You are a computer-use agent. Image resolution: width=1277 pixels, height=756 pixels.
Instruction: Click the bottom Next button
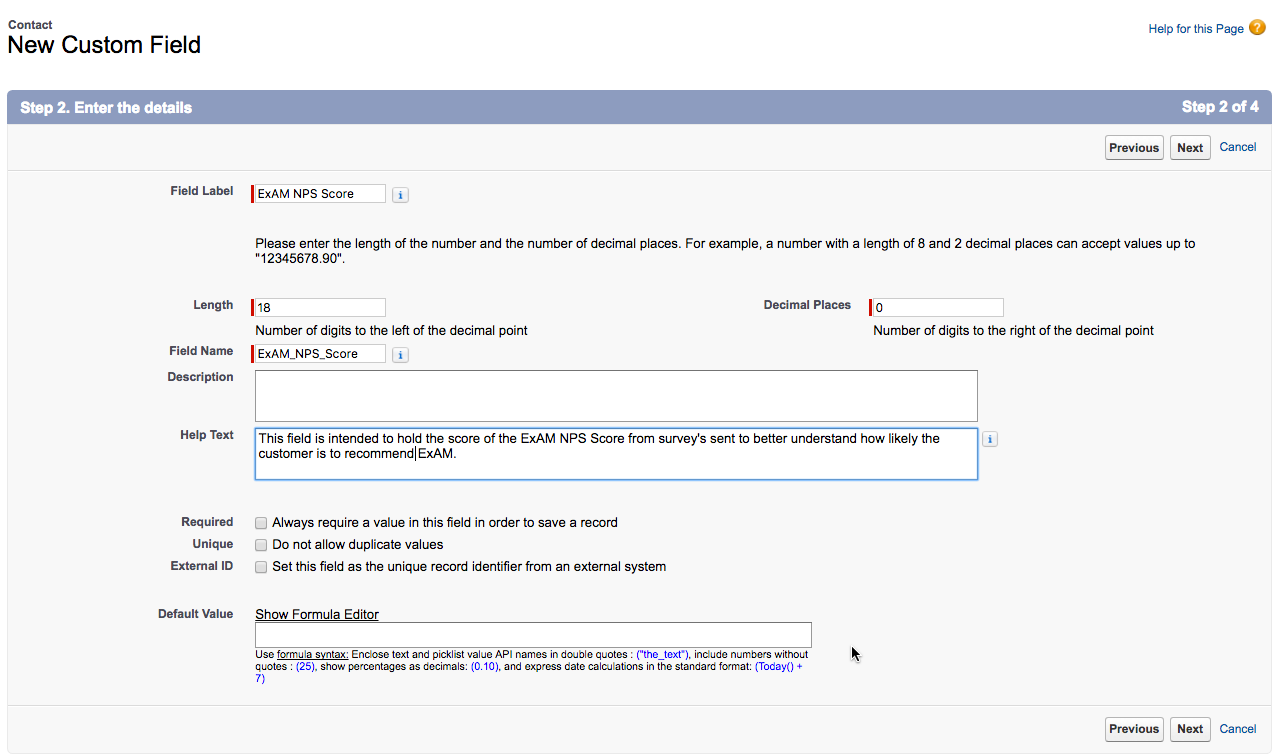[1190, 729]
